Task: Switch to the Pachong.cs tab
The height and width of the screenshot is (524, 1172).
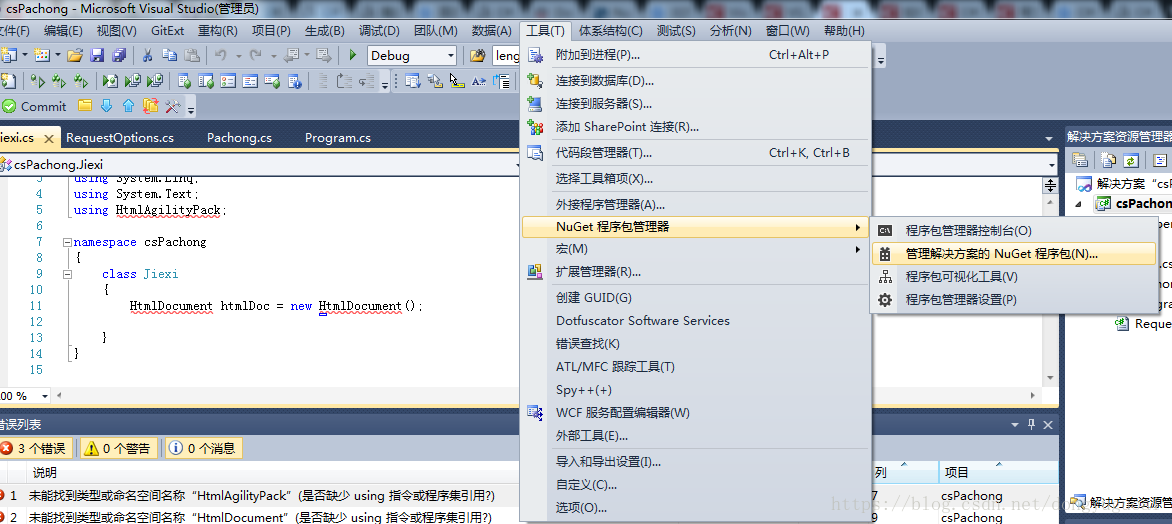Action: [239, 138]
